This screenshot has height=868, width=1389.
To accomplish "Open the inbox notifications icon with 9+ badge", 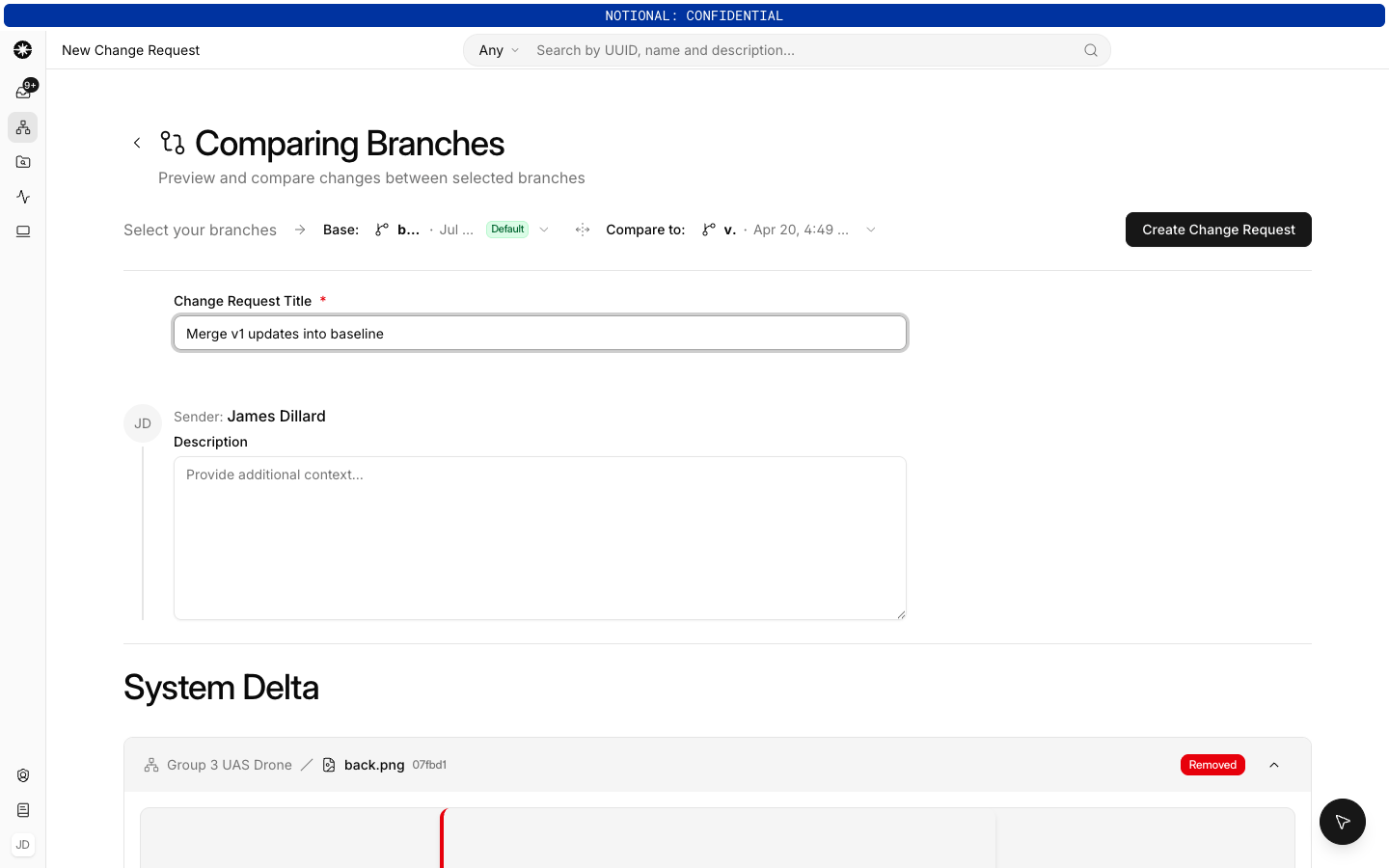I will pyautogui.click(x=23, y=91).
